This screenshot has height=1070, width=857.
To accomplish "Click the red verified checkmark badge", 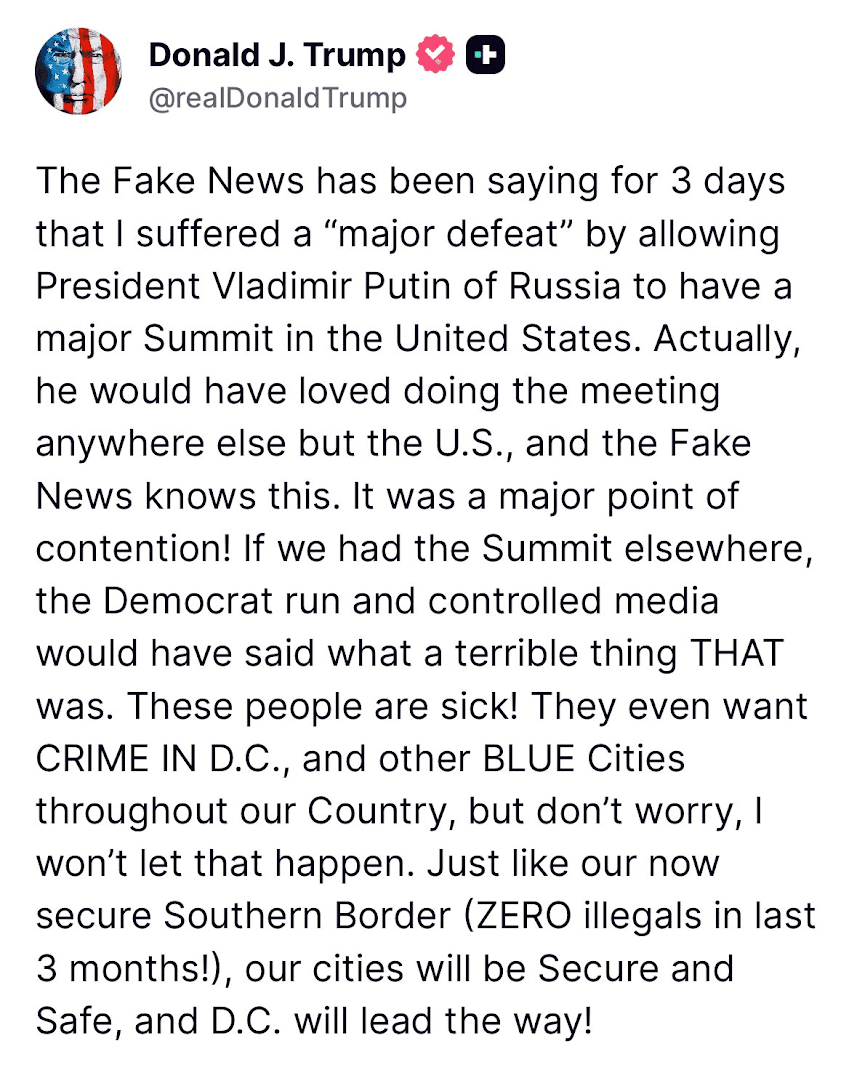I will coord(436,56).
